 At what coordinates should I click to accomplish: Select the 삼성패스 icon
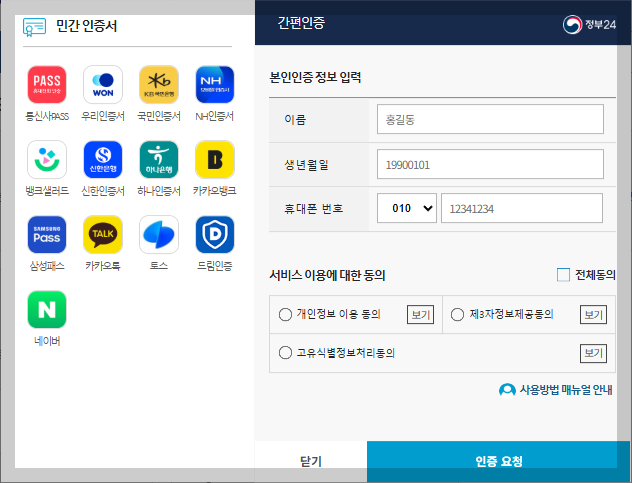pyautogui.click(x=47, y=235)
